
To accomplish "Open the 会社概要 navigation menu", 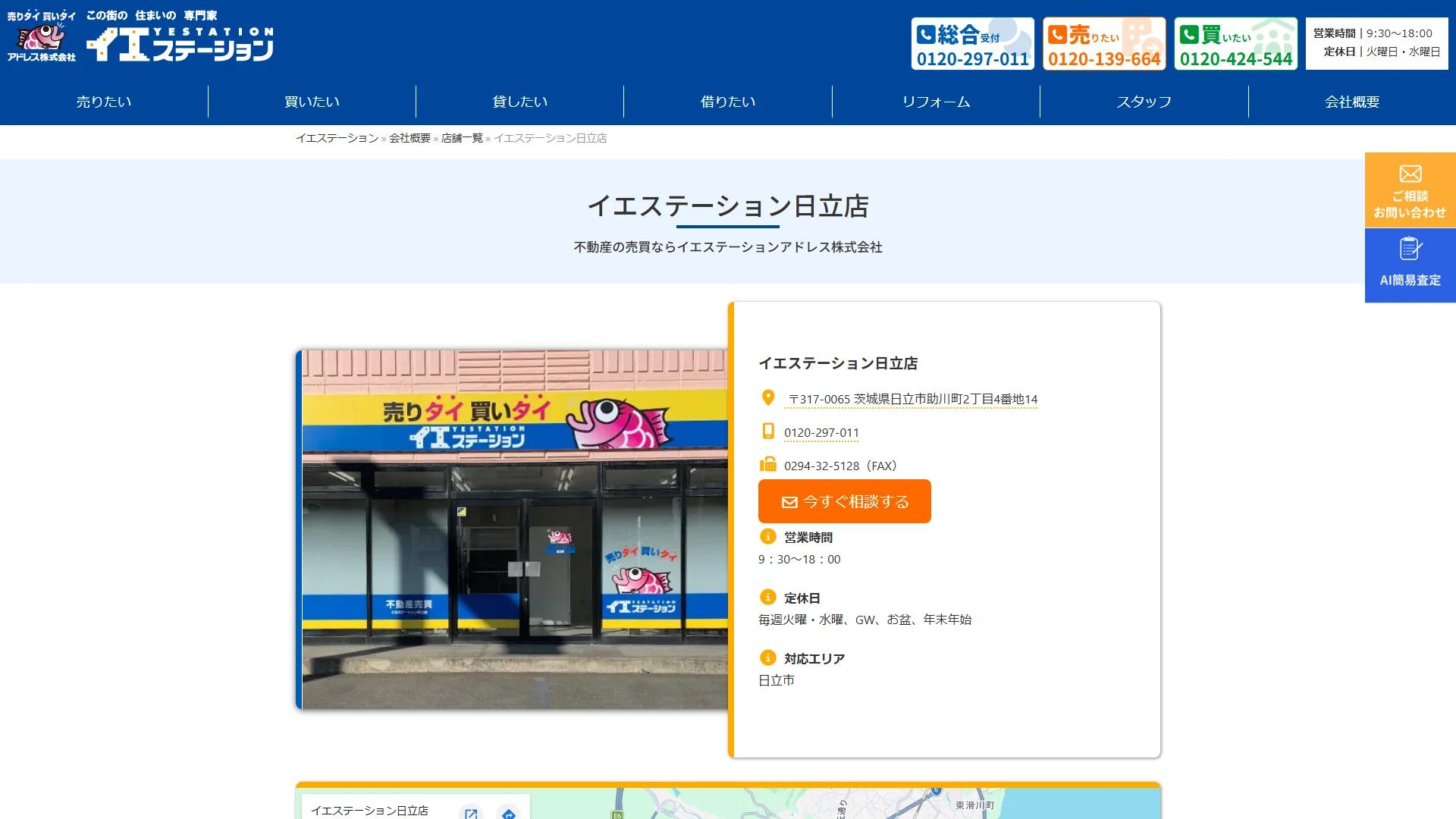I will click(1352, 102).
